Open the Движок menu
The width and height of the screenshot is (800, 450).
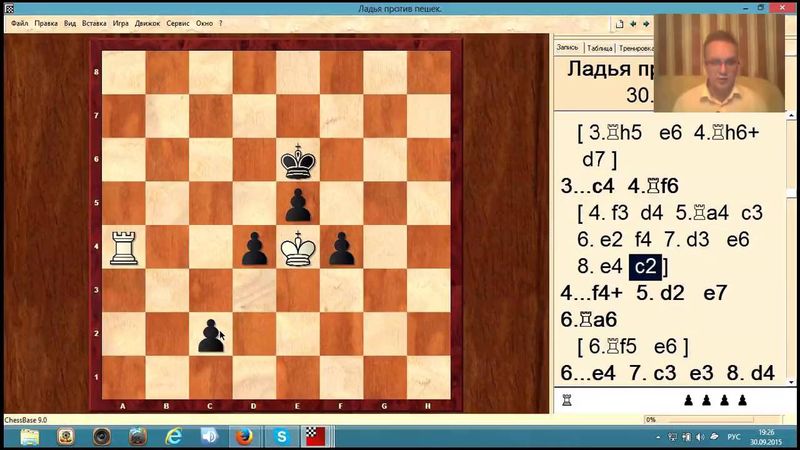click(x=145, y=21)
